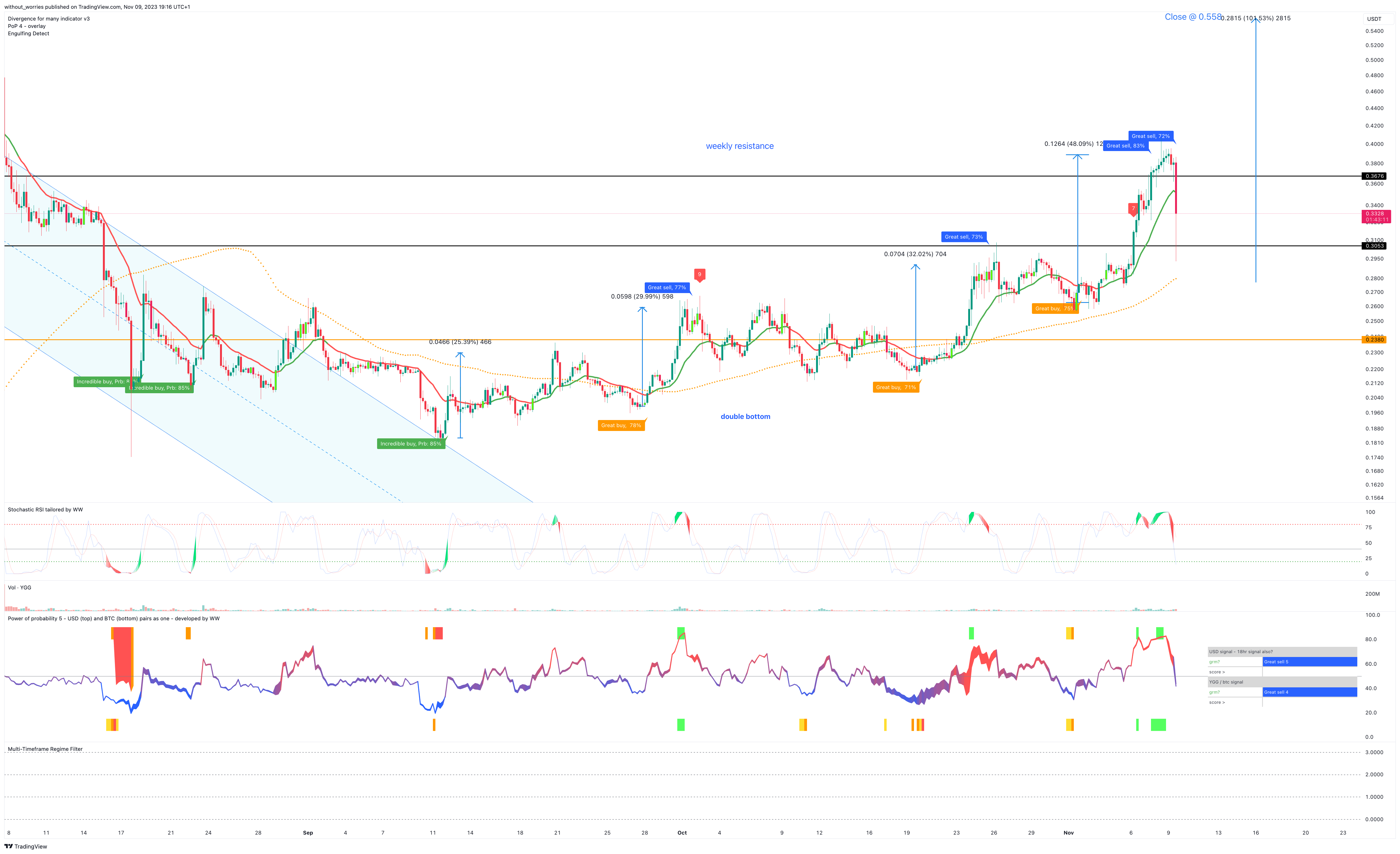Click the 'Power of probability 5' pane title
1400x854 pixels.
[x=114, y=619]
